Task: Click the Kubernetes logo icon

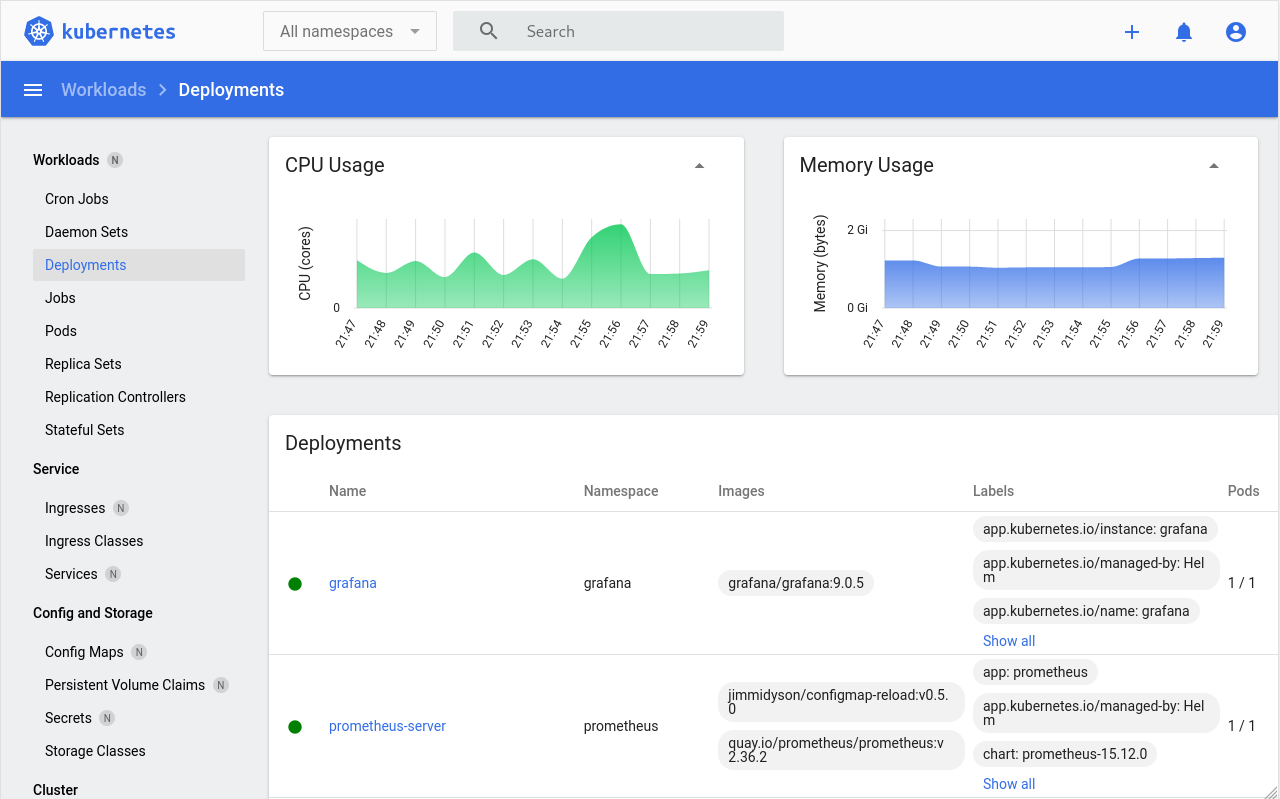Action: tap(38, 31)
